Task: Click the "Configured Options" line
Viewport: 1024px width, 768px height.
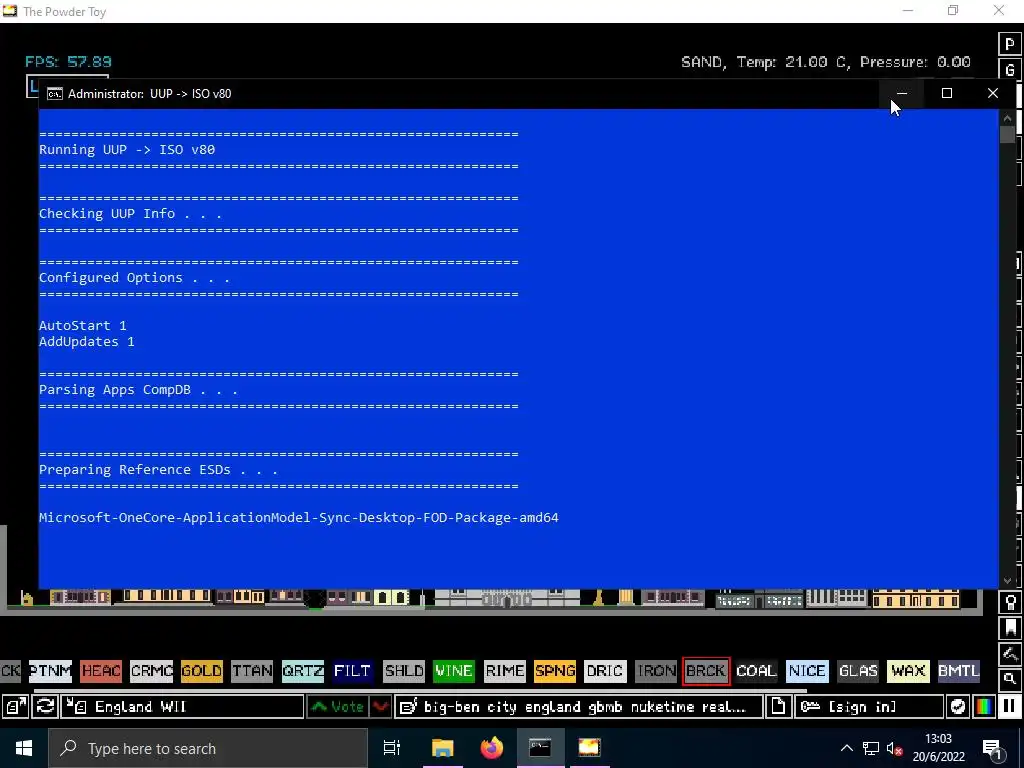Action: 135,278
